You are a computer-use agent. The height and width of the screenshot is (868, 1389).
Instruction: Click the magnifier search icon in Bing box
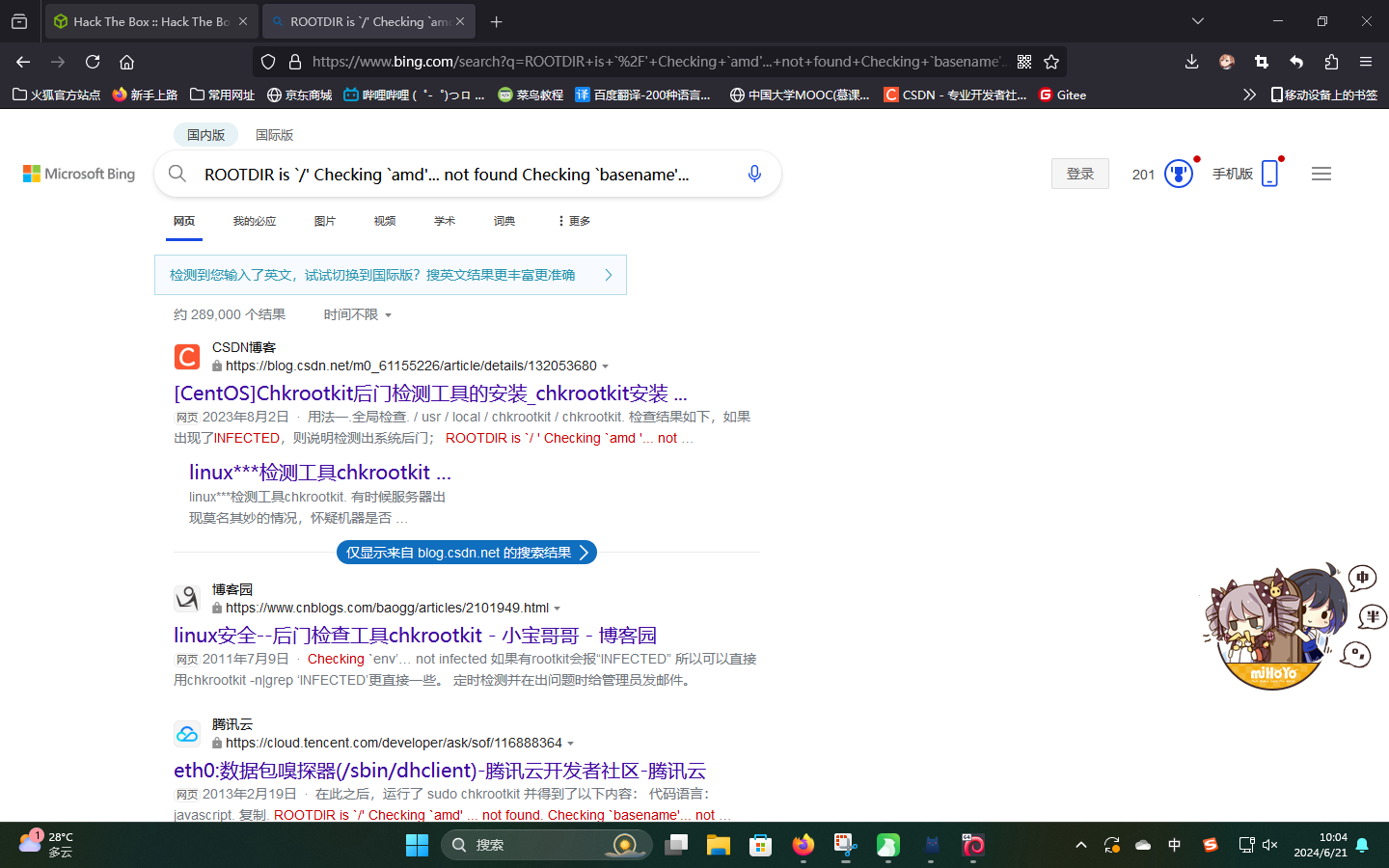pyautogui.click(x=177, y=174)
